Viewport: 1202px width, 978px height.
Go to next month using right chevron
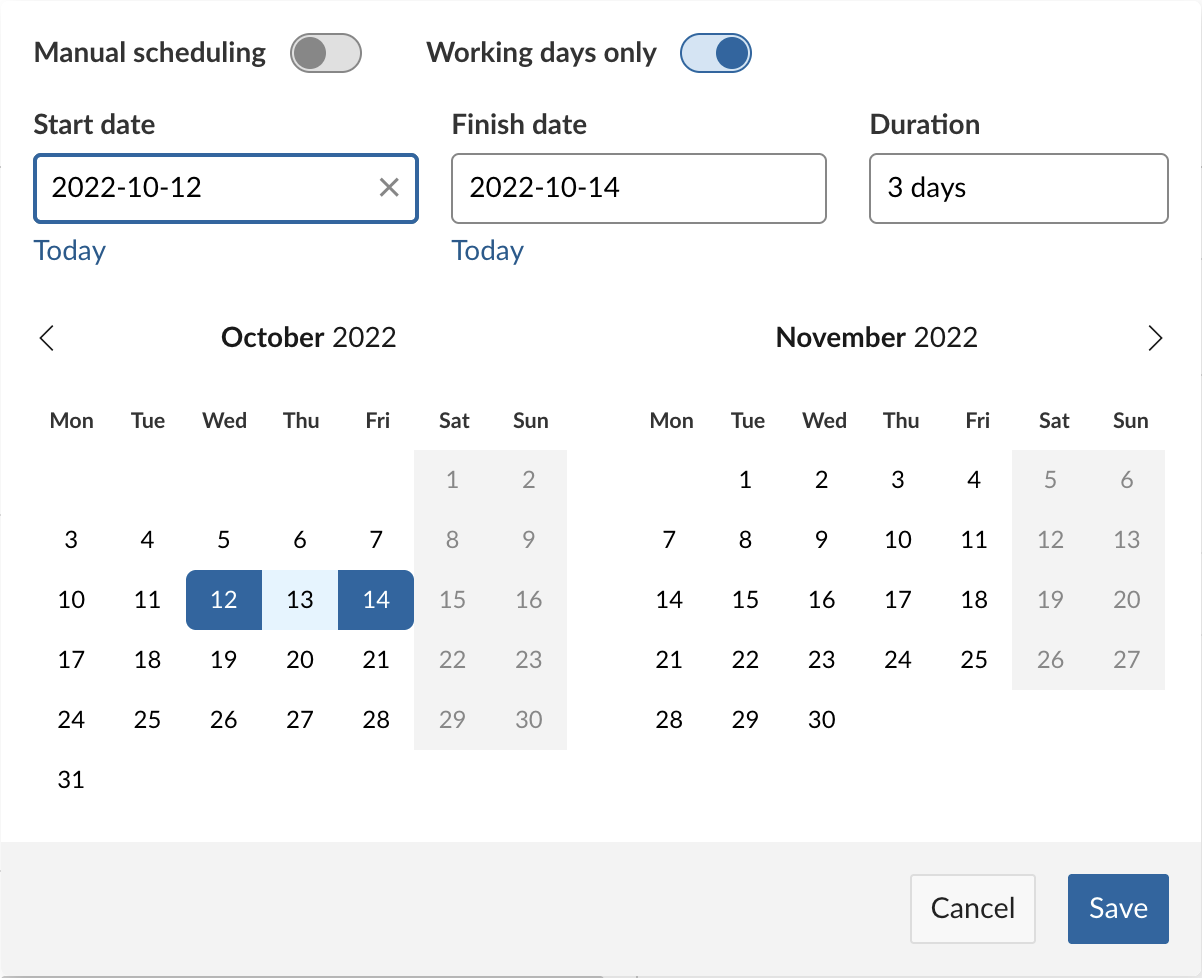coord(1155,338)
